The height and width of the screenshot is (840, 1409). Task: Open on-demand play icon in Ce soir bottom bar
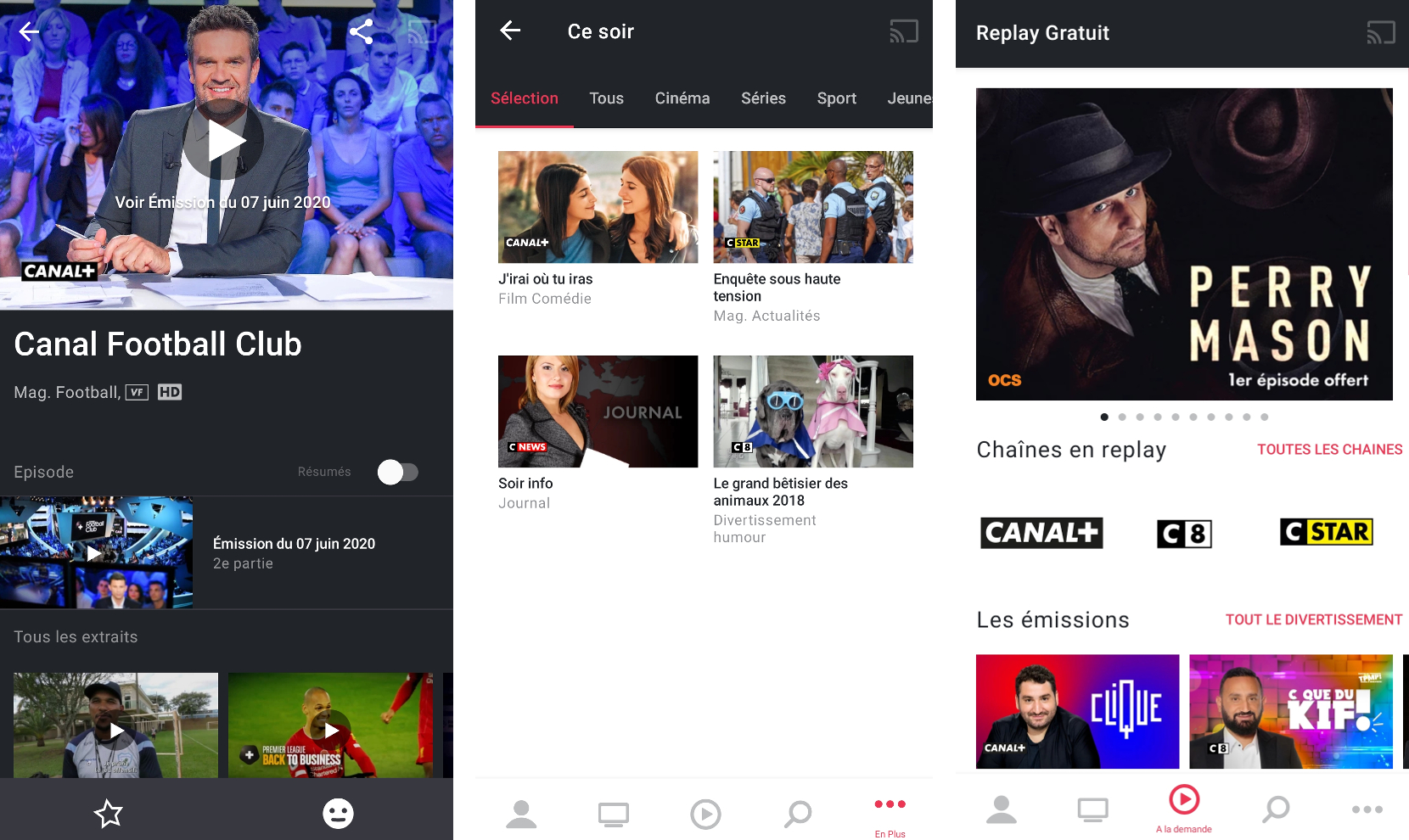705,814
